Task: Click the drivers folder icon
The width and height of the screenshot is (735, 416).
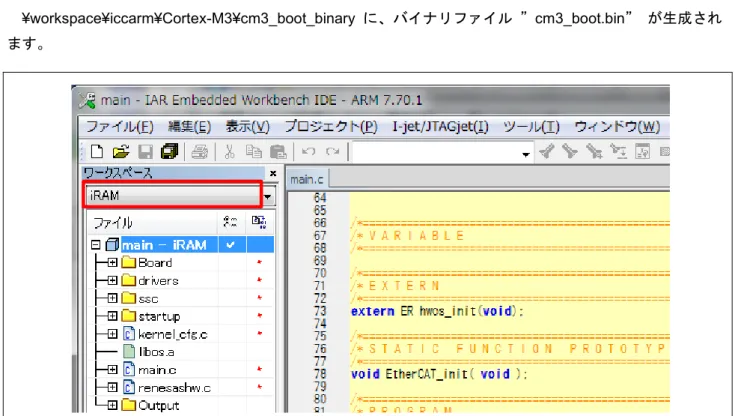Action: (x=128, y=280)
